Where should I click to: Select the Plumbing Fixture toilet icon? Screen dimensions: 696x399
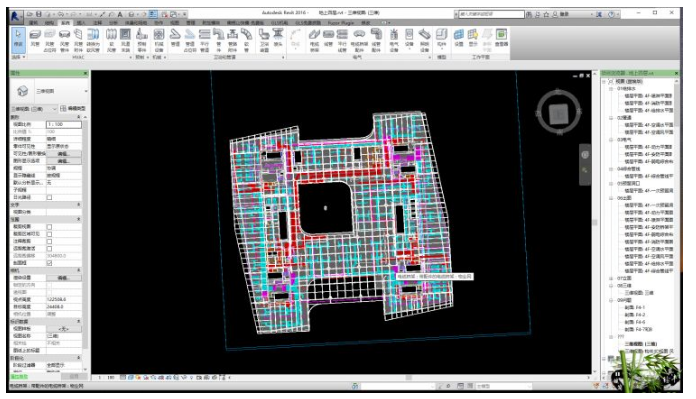click(x=264, y=39)
